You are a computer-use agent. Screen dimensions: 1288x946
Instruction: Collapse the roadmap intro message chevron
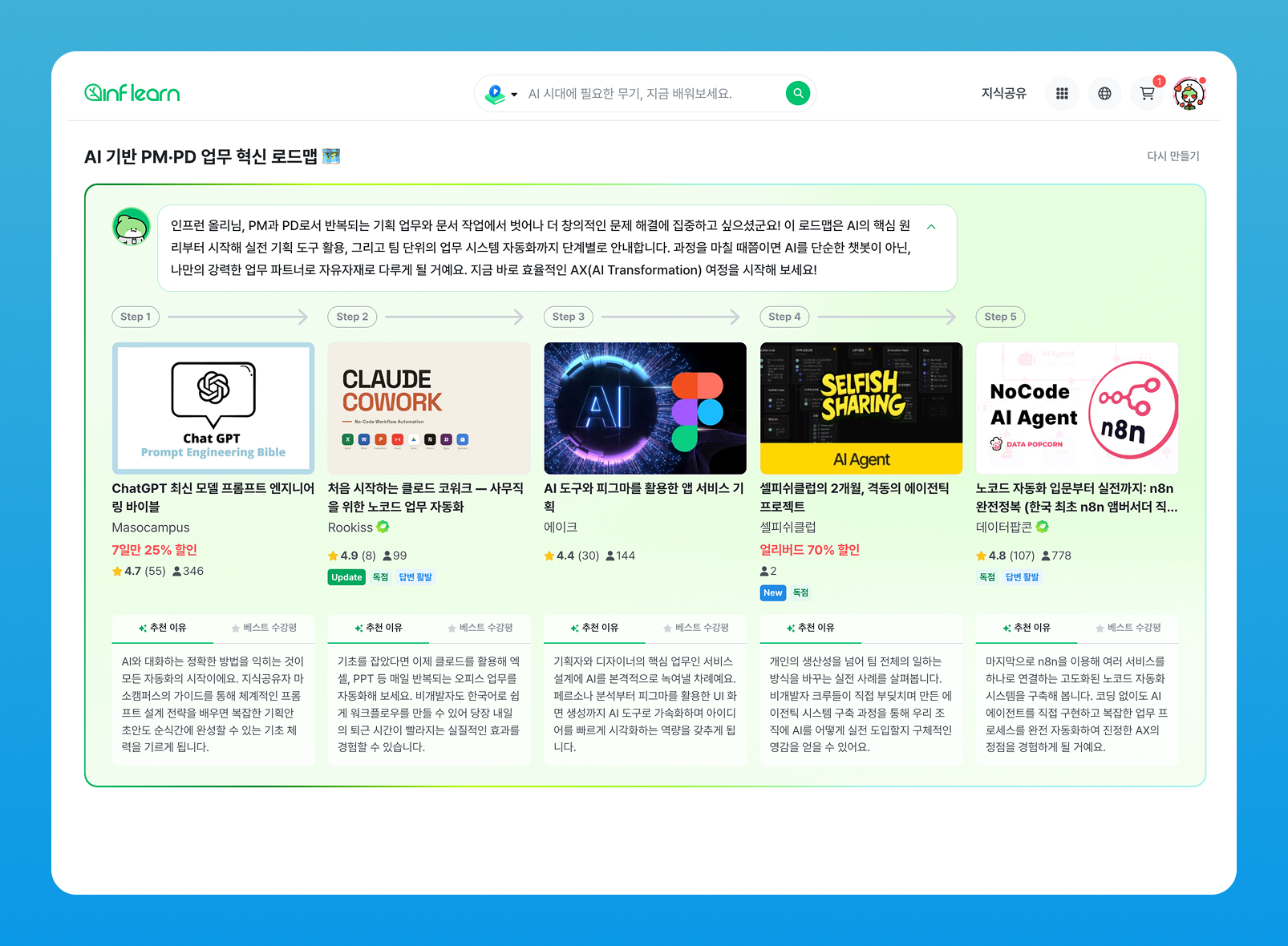click(931, 227)
